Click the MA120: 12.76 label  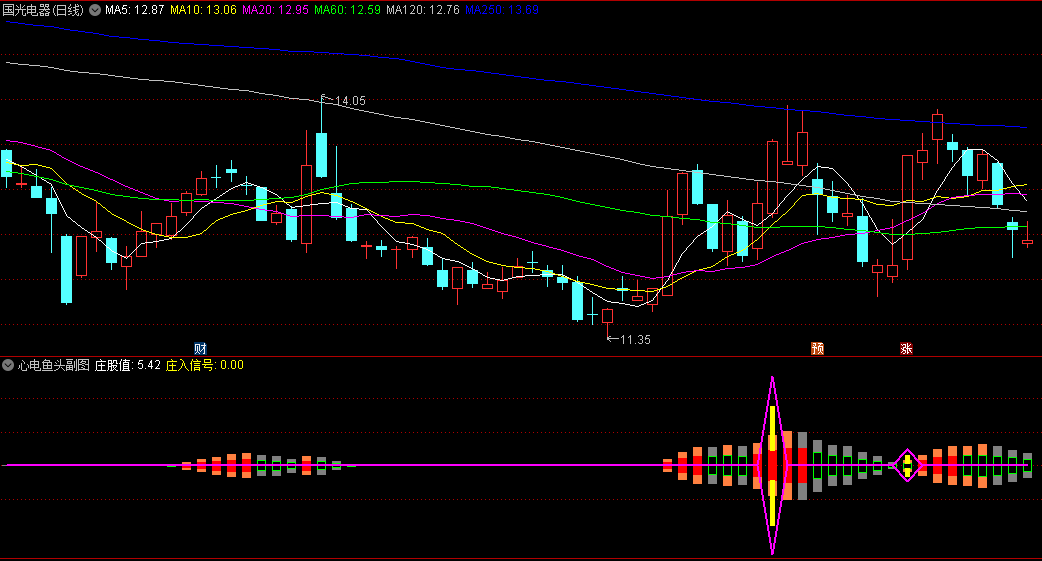tap(423, 10)
